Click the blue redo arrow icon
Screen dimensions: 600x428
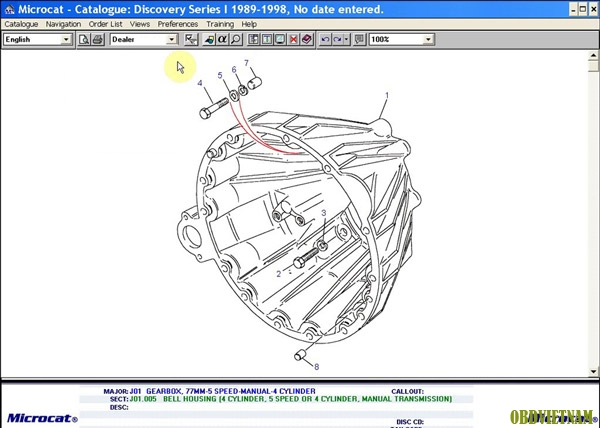point(338,39)
